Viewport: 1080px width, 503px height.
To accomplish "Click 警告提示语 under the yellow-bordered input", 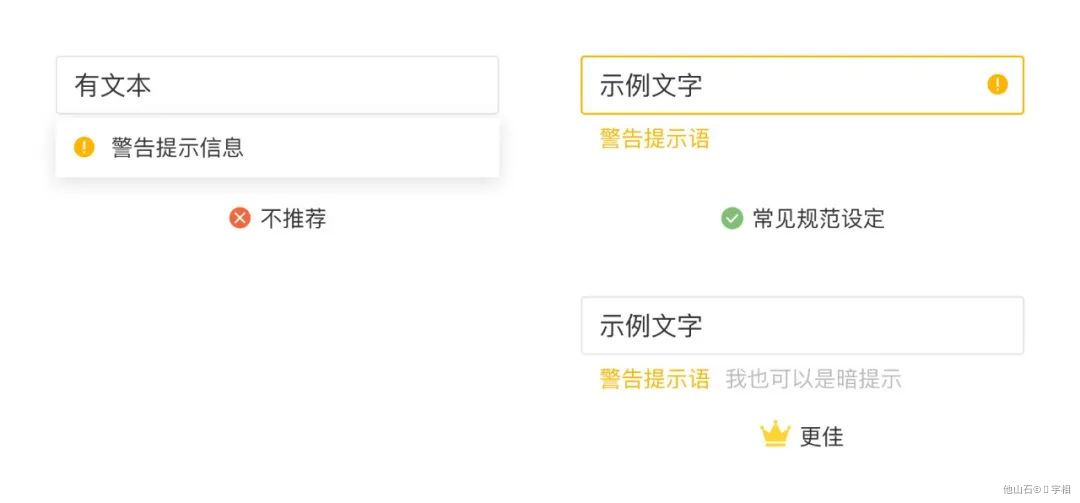I will [x=654, y=139].
